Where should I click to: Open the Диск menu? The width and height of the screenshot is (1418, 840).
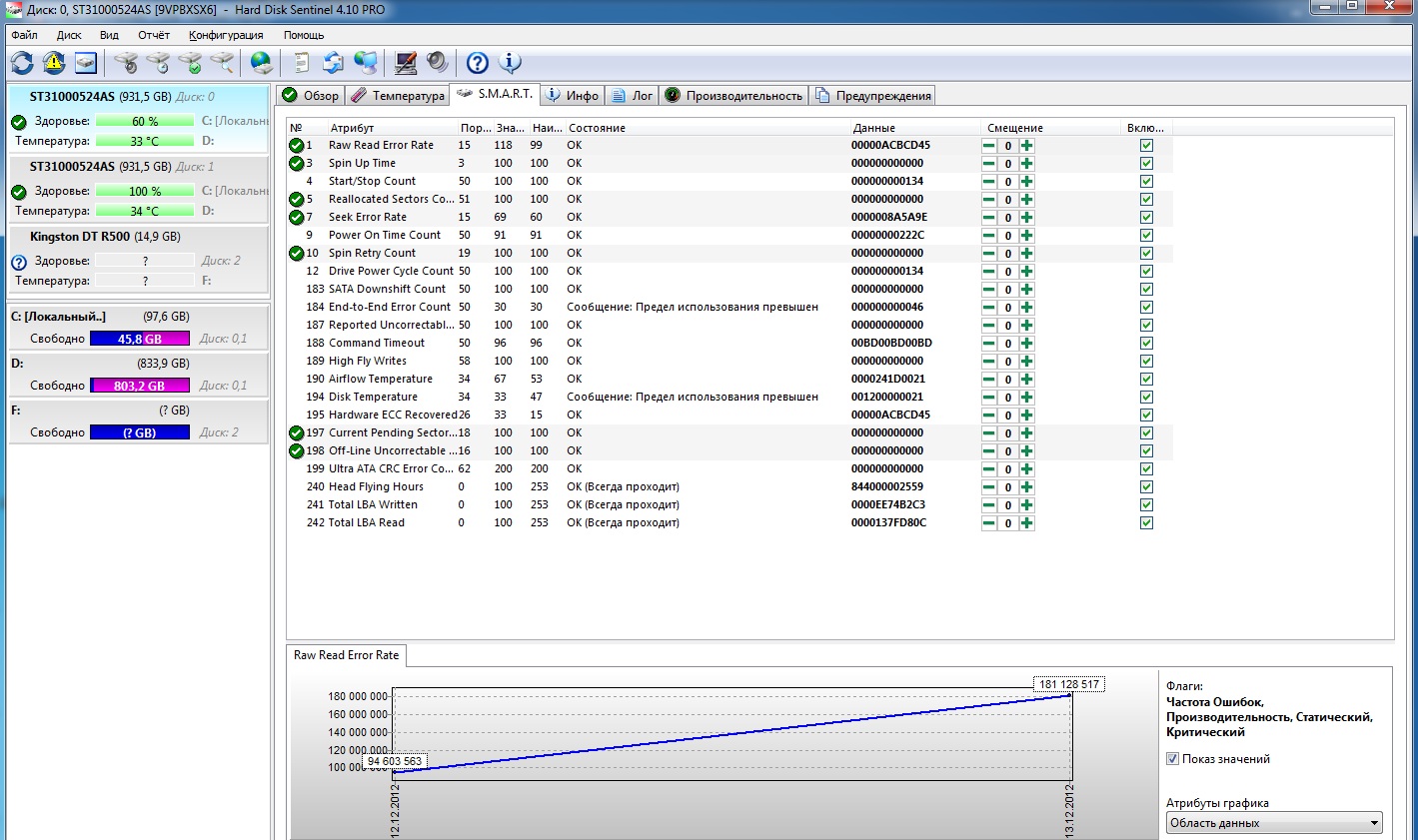69,35
